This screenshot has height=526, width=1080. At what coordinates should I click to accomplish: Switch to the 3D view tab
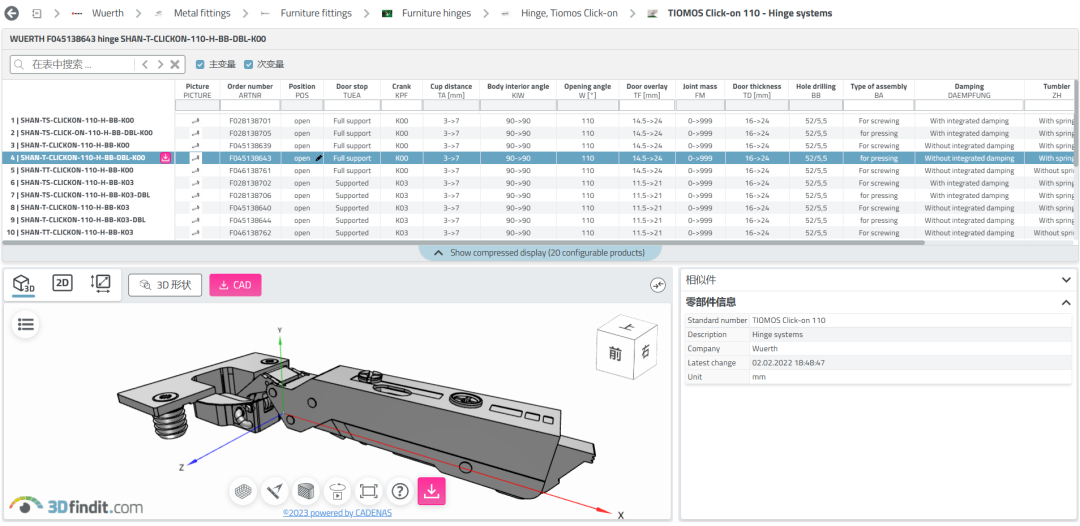click(24, 283)
